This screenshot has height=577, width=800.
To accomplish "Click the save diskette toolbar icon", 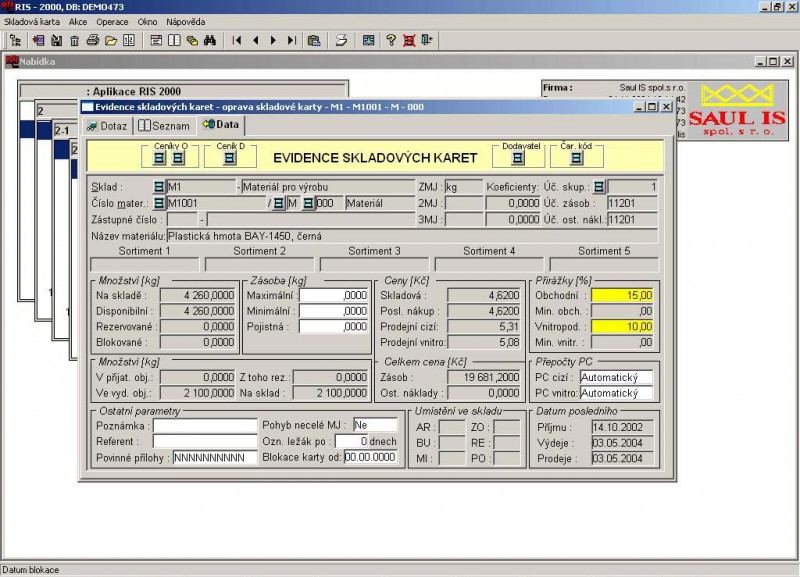I will [57, 41].
